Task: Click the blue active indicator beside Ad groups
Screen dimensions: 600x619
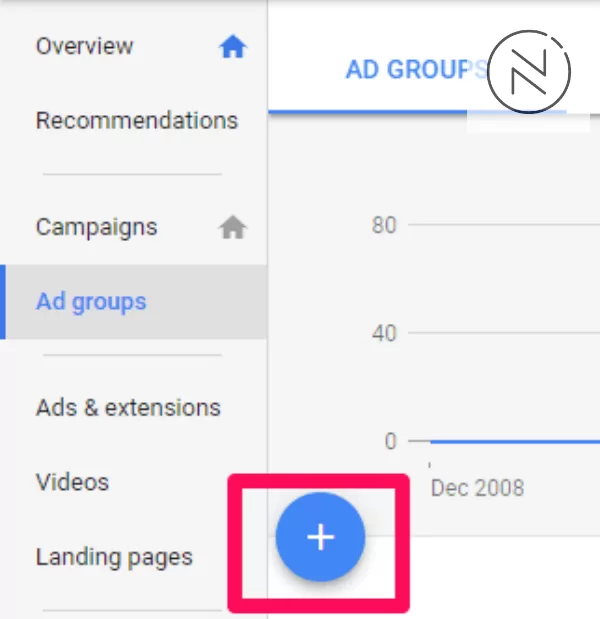Action: coord(3,302)
